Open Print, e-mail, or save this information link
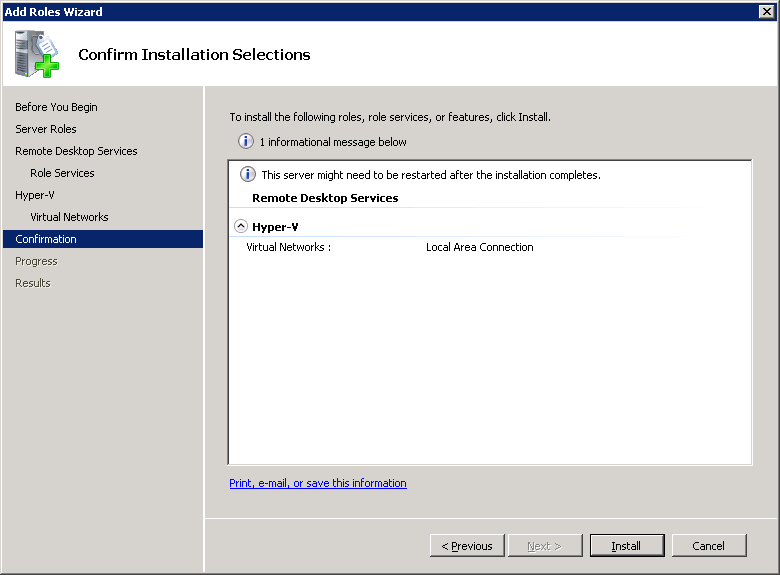The height and width of the screenshot is (575, 780). click(x=318, y=483)
